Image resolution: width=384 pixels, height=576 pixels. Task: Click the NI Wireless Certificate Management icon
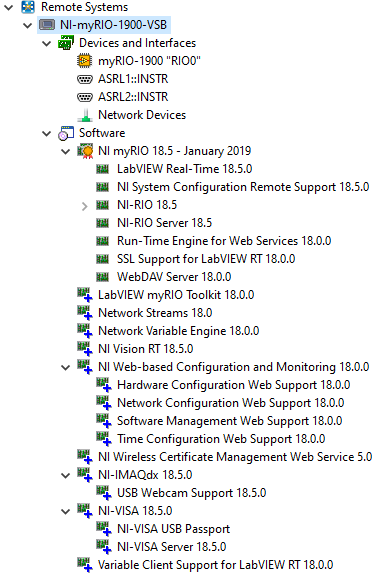click(x=85, y=457)
